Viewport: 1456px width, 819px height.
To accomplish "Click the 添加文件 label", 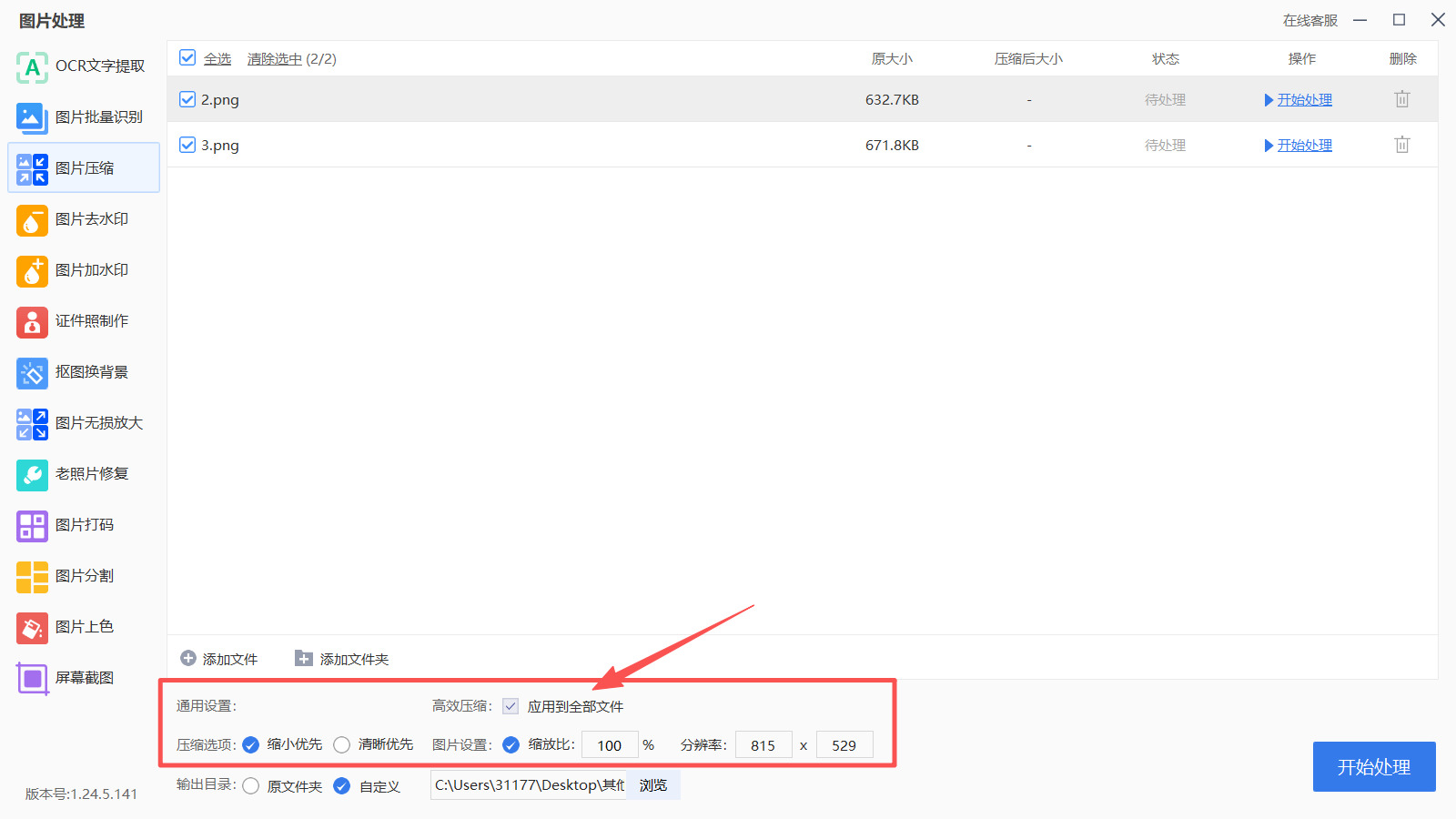I will click(230, 659).
